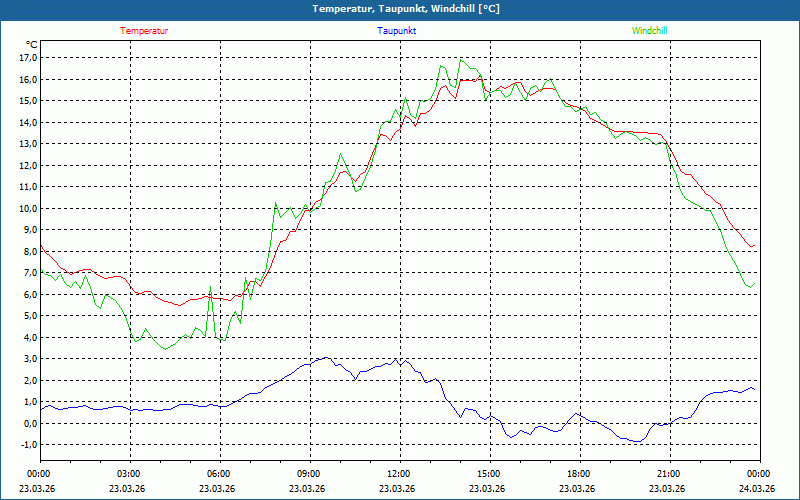Click the 17,0 y-axis value label

click(28, 58)
